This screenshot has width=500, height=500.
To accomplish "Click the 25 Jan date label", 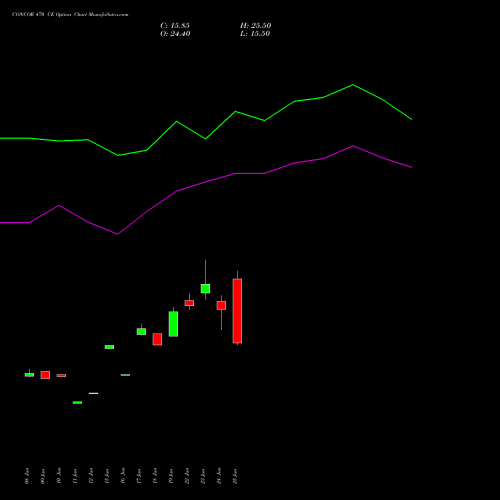I will point(235,476).
